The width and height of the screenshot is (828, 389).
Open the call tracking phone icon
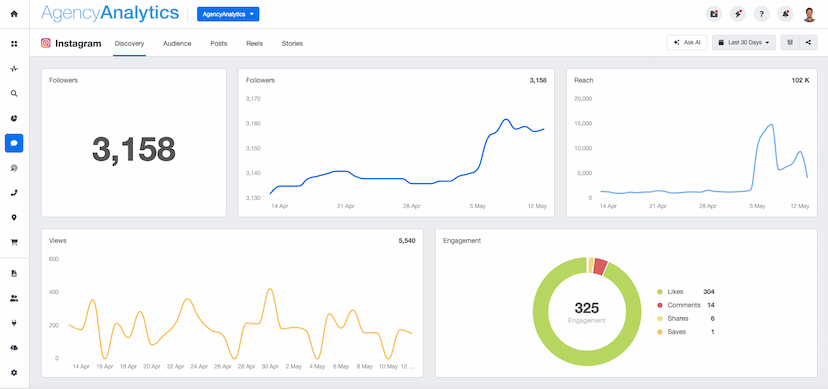pyautogui.click(x=14, y=193)
